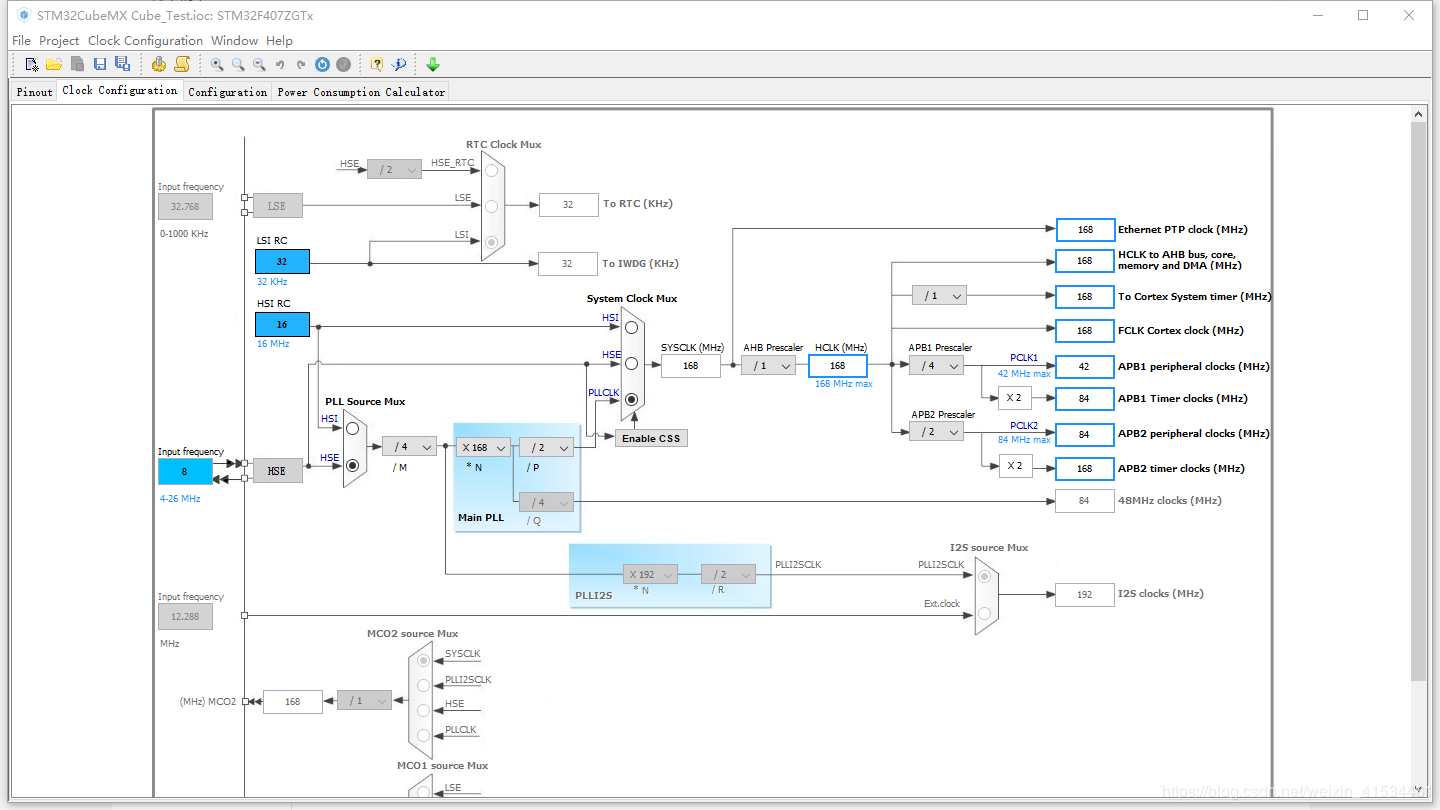Select HSI radio in PLL Source Mux

352,428
